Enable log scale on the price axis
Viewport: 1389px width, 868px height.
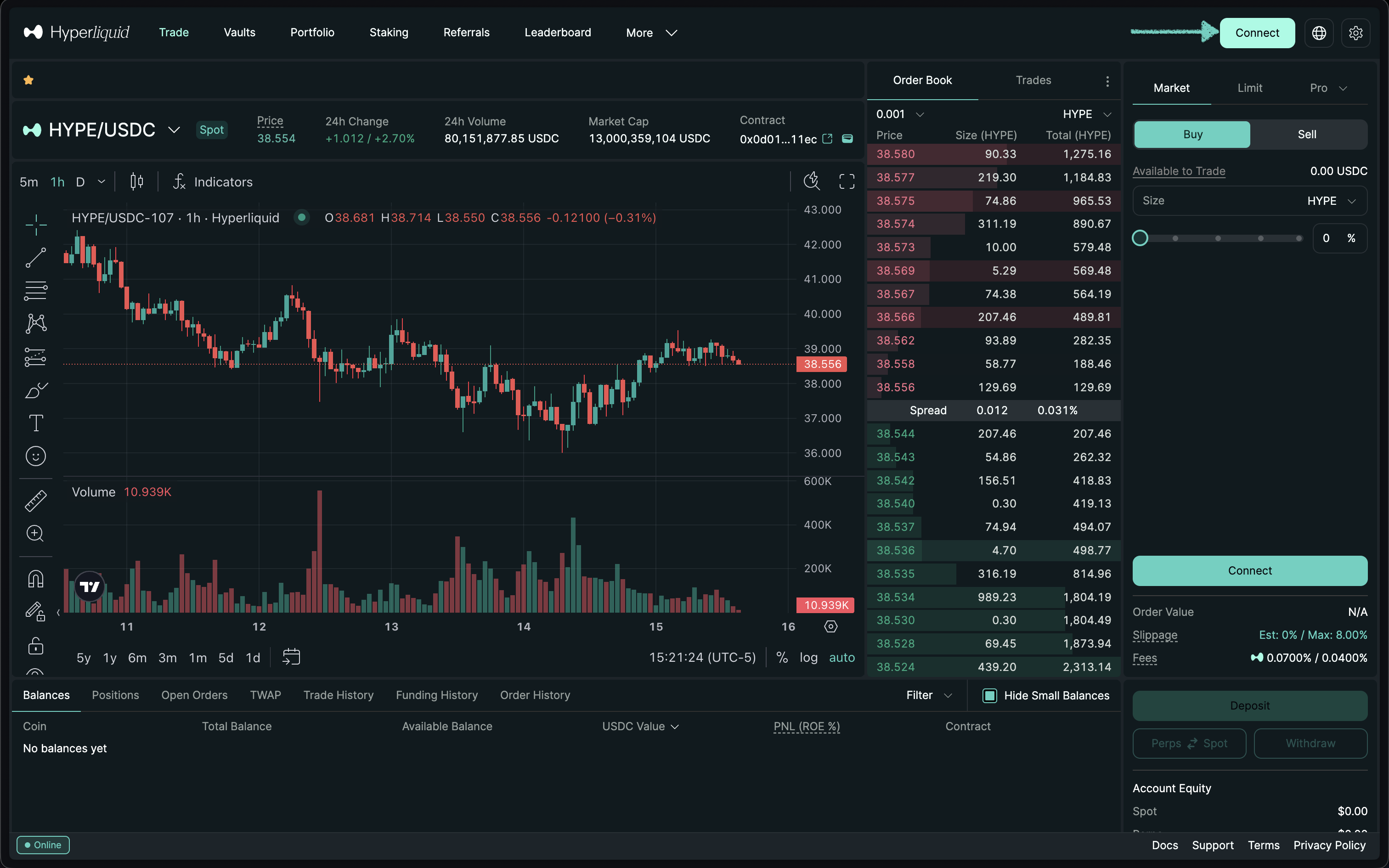point(809,657)
